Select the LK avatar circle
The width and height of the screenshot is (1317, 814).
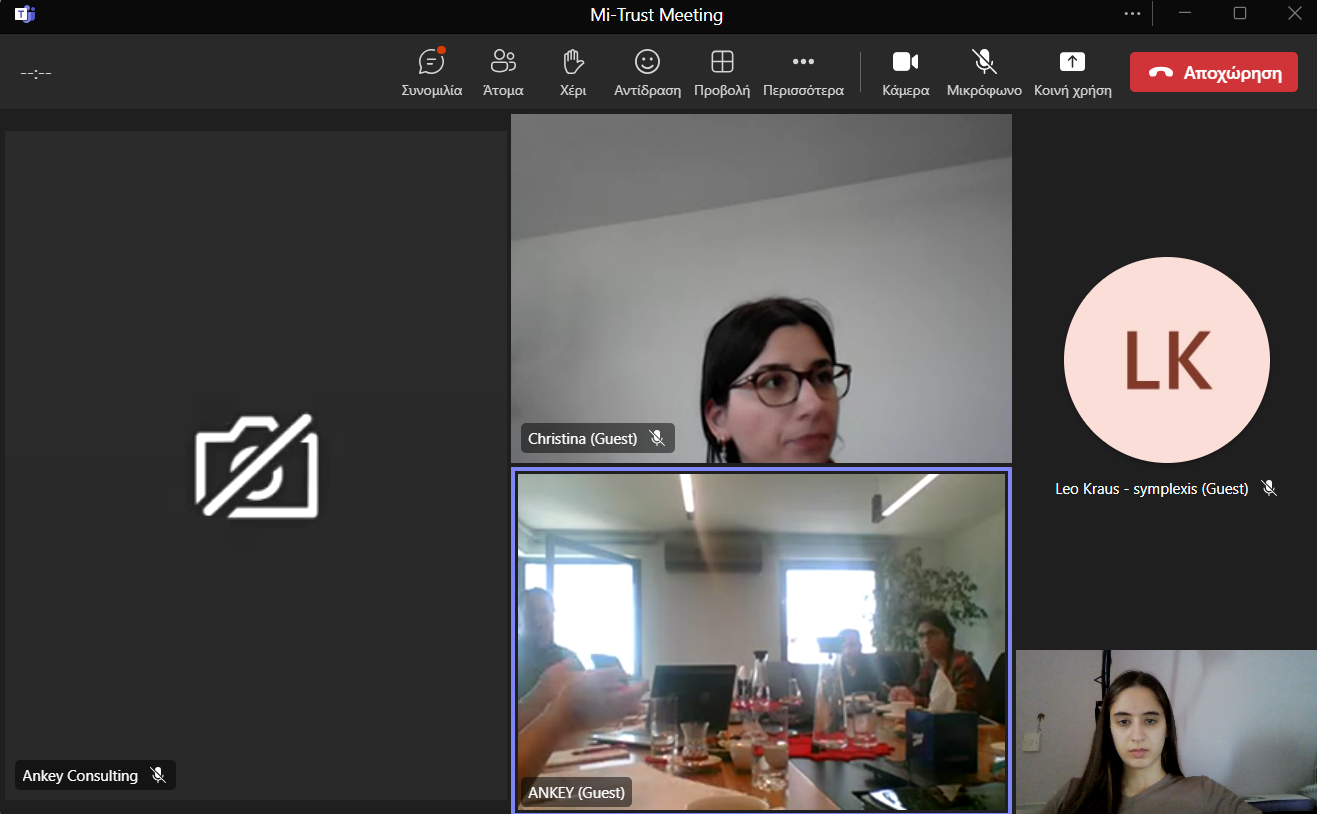pyautogui.click(x=1166, y=360)
